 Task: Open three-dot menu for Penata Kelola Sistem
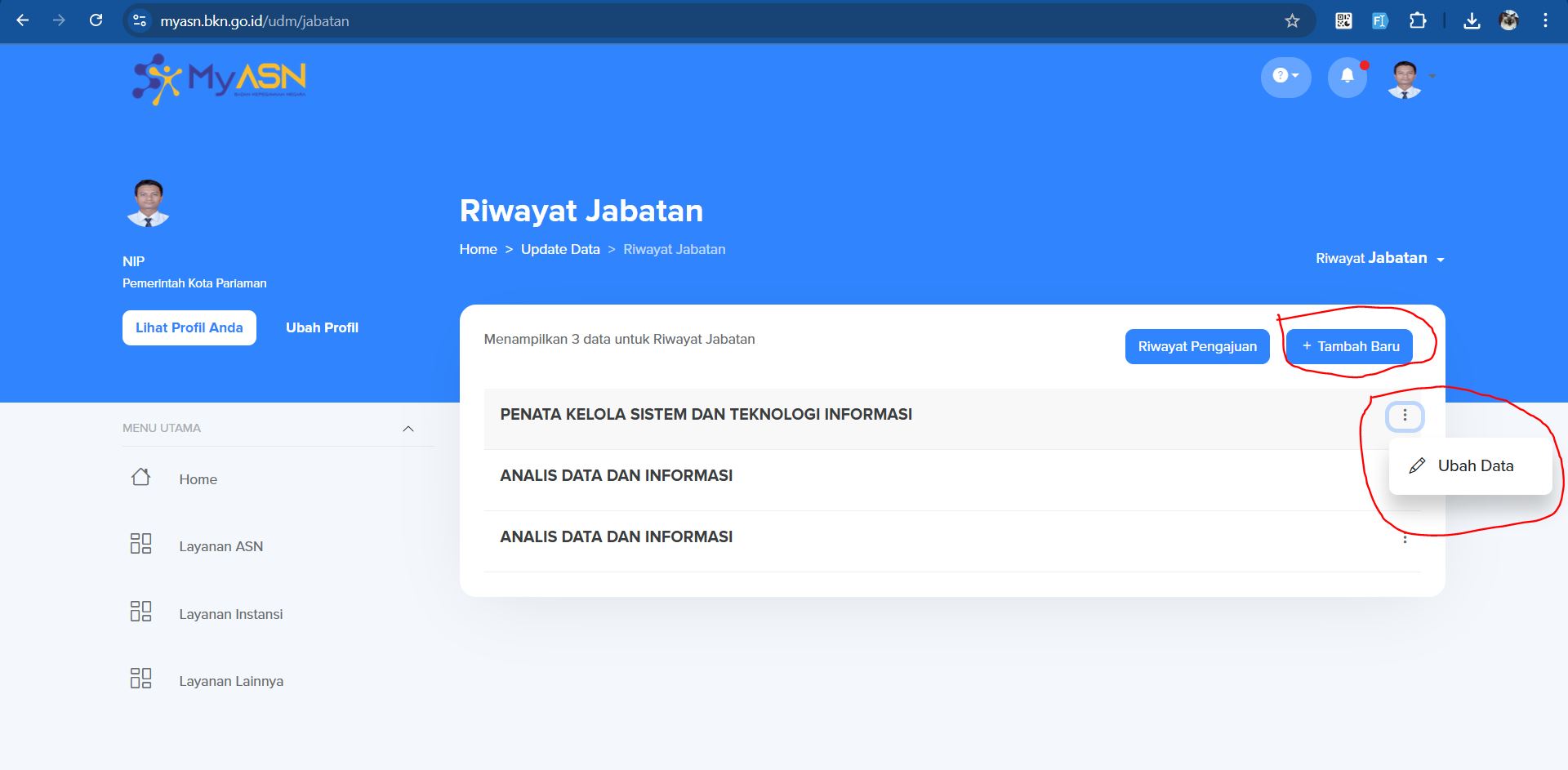(x=1404, y=416)
